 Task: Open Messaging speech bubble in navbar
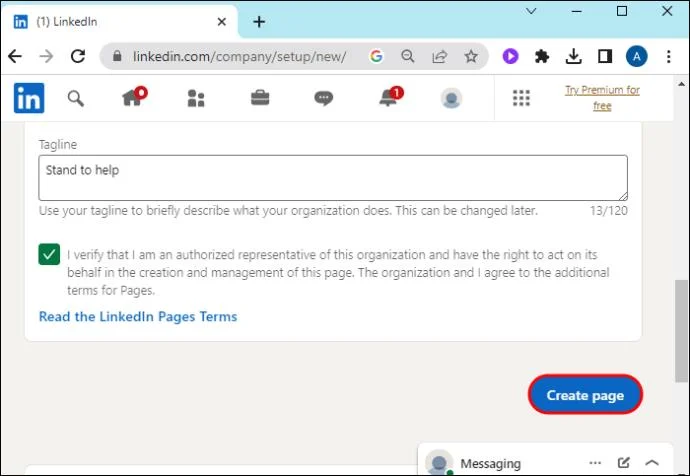click(324, 98)
